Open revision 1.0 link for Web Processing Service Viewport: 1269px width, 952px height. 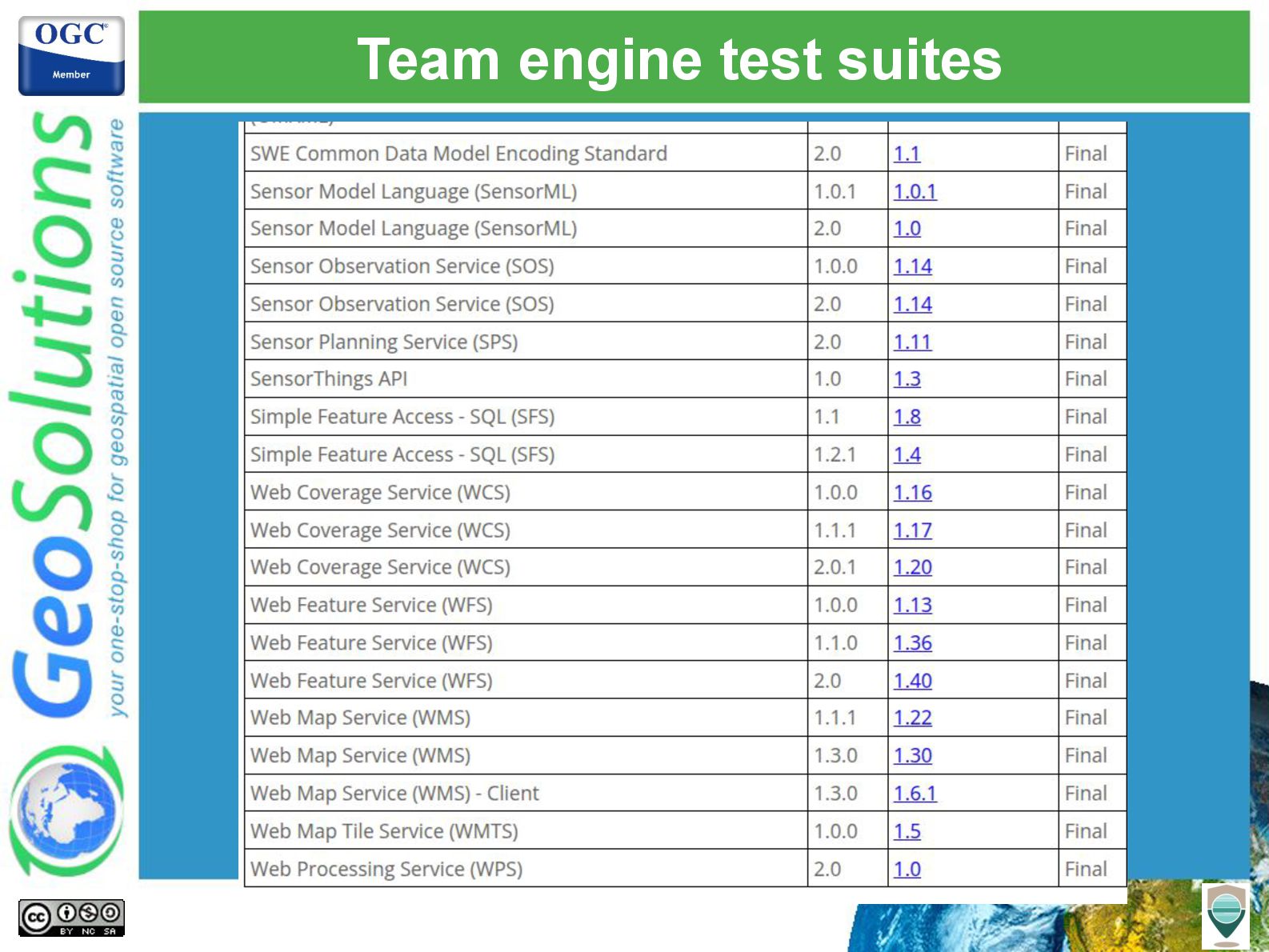click(907, 869)
